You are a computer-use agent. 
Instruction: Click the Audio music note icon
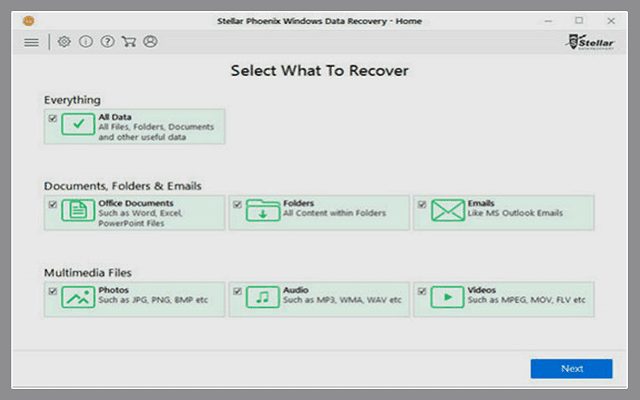coord(263,297)
